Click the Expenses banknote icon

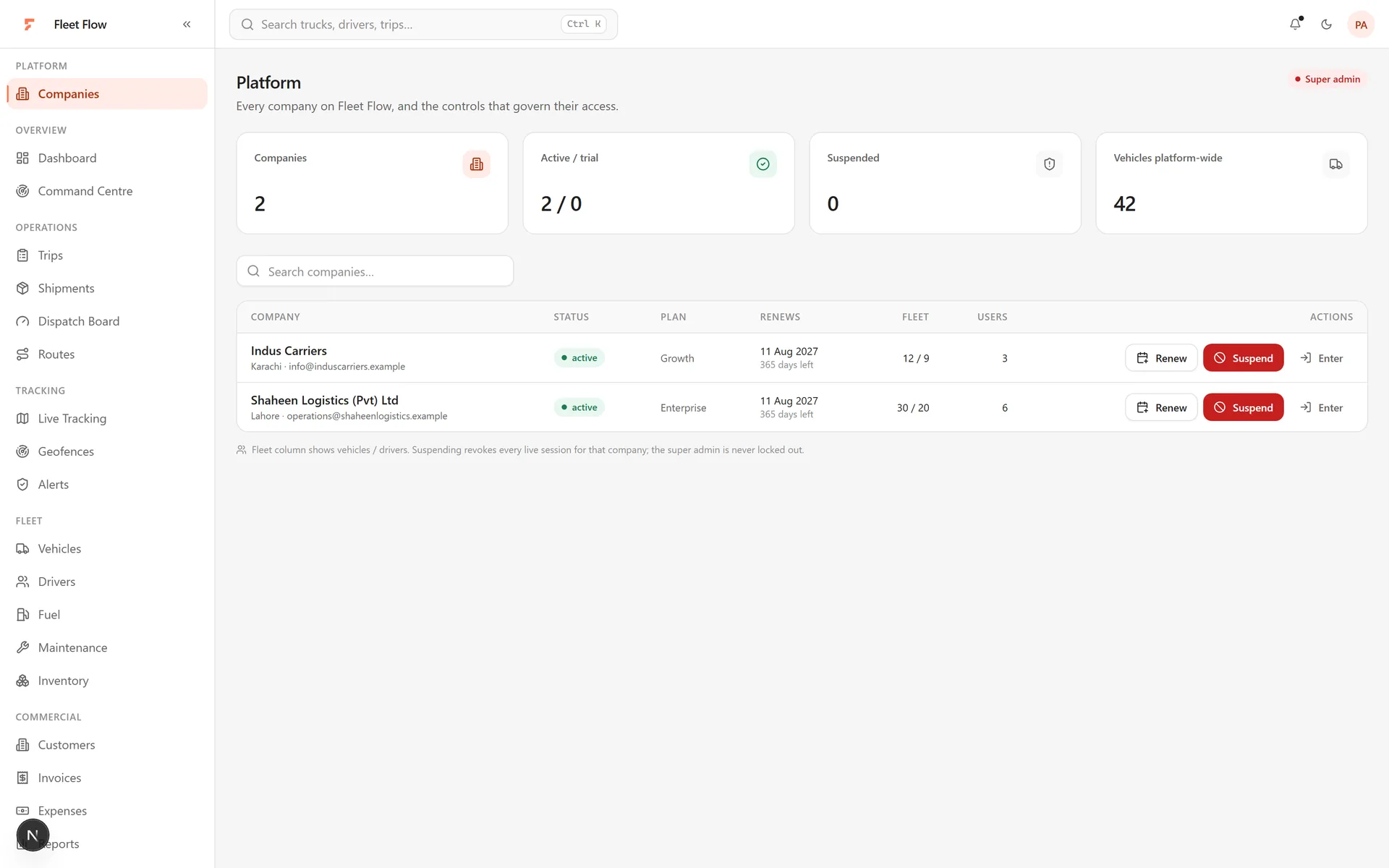click(23, 811)
